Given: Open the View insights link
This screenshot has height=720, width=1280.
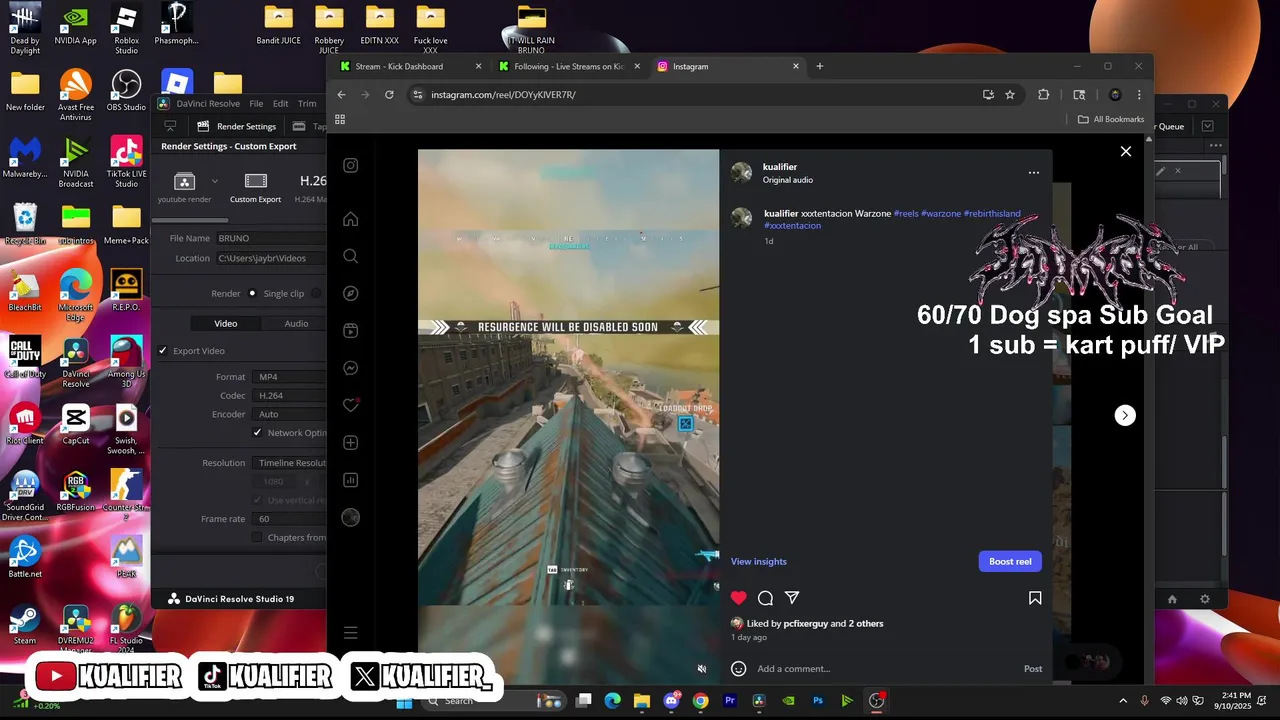Looking at the screenshot, I should coord(758,561).
